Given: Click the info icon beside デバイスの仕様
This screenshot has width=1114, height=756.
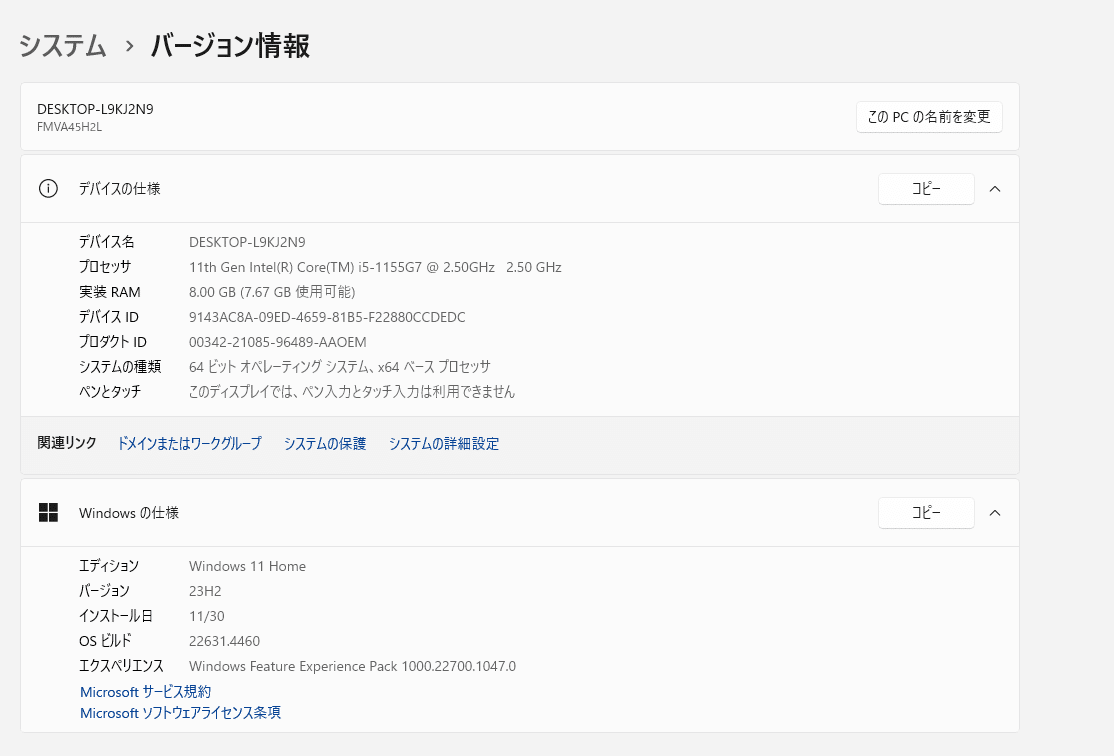Looking at the screenshot, I should pyautogui.click(x=48, y=188).
